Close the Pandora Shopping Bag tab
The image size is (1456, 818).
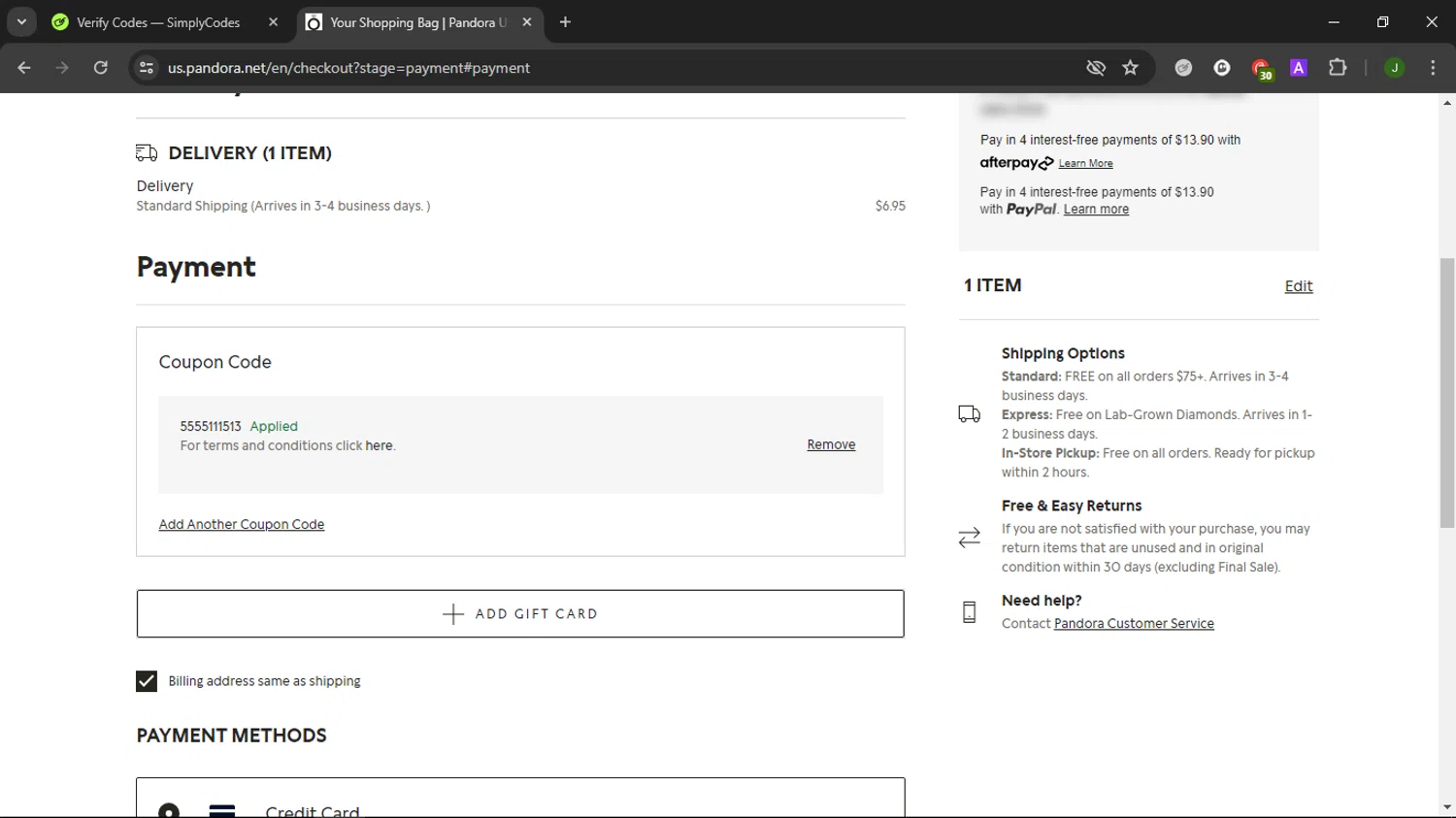click(526, 21)
